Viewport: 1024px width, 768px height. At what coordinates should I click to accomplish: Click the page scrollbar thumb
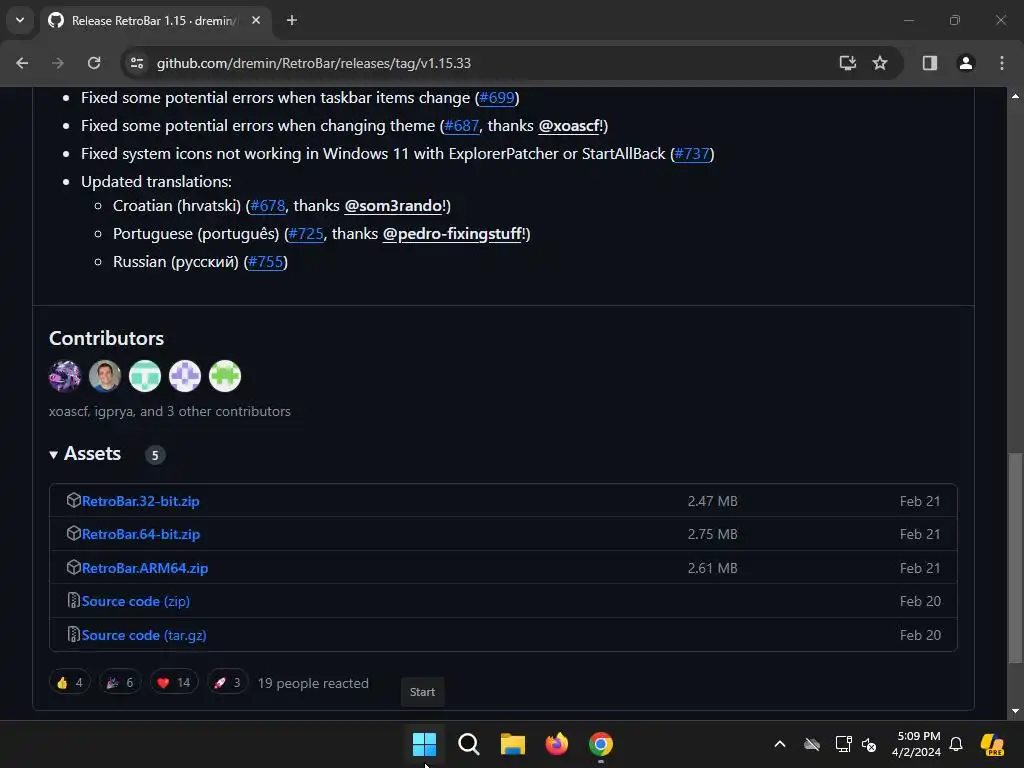click(1015, 558)
